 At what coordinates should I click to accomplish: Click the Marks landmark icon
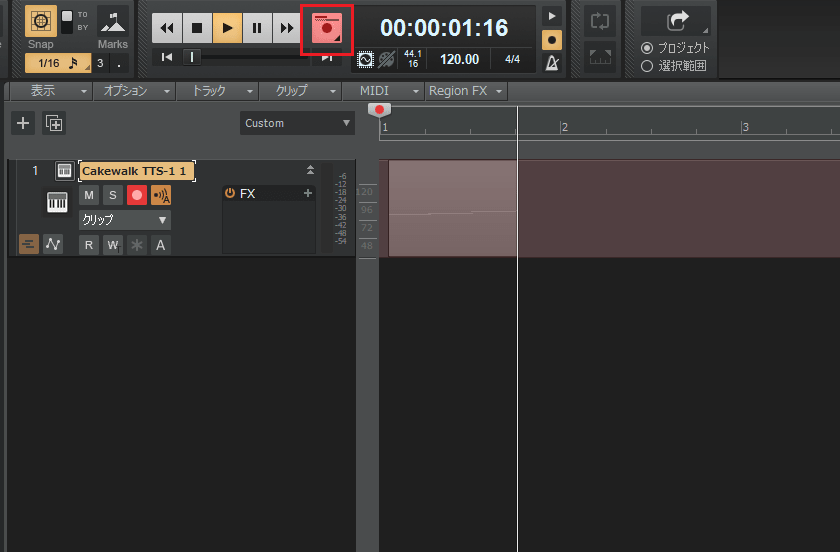point(113,21)
